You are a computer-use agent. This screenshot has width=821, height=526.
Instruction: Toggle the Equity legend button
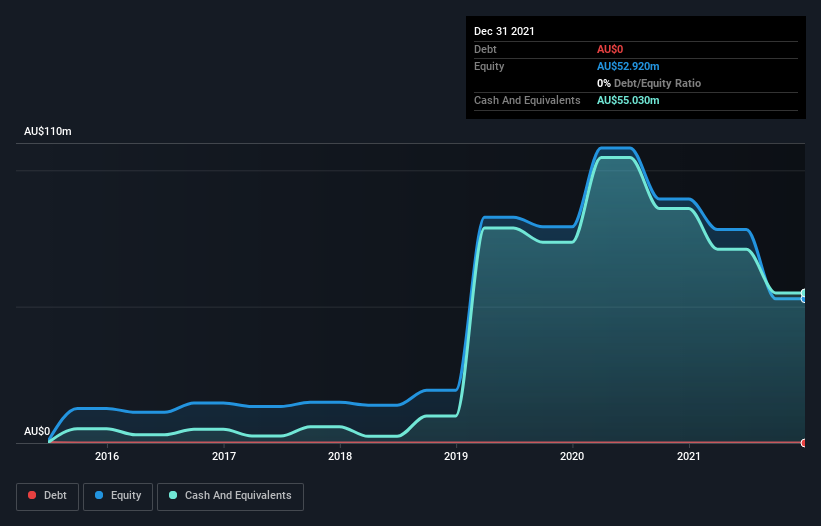pos(118,496)
